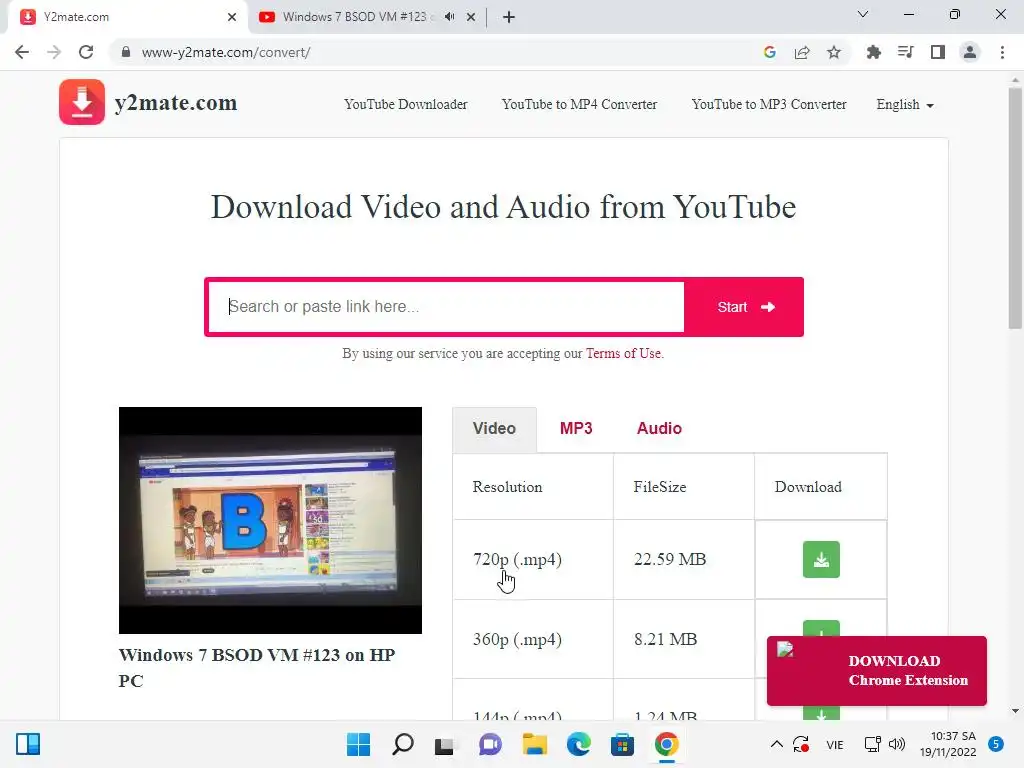Viewport: 1024px width, 768px height.
Task: Open the Terms of Use link
Action: pyautogui.click(x=623, y=353)
